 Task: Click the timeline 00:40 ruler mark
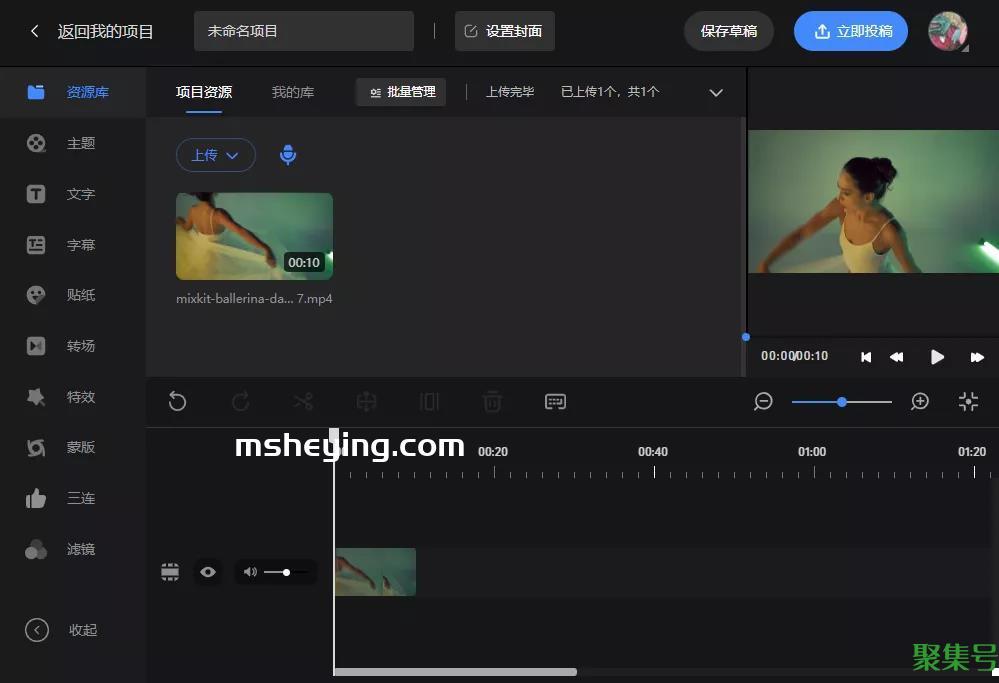653,452
